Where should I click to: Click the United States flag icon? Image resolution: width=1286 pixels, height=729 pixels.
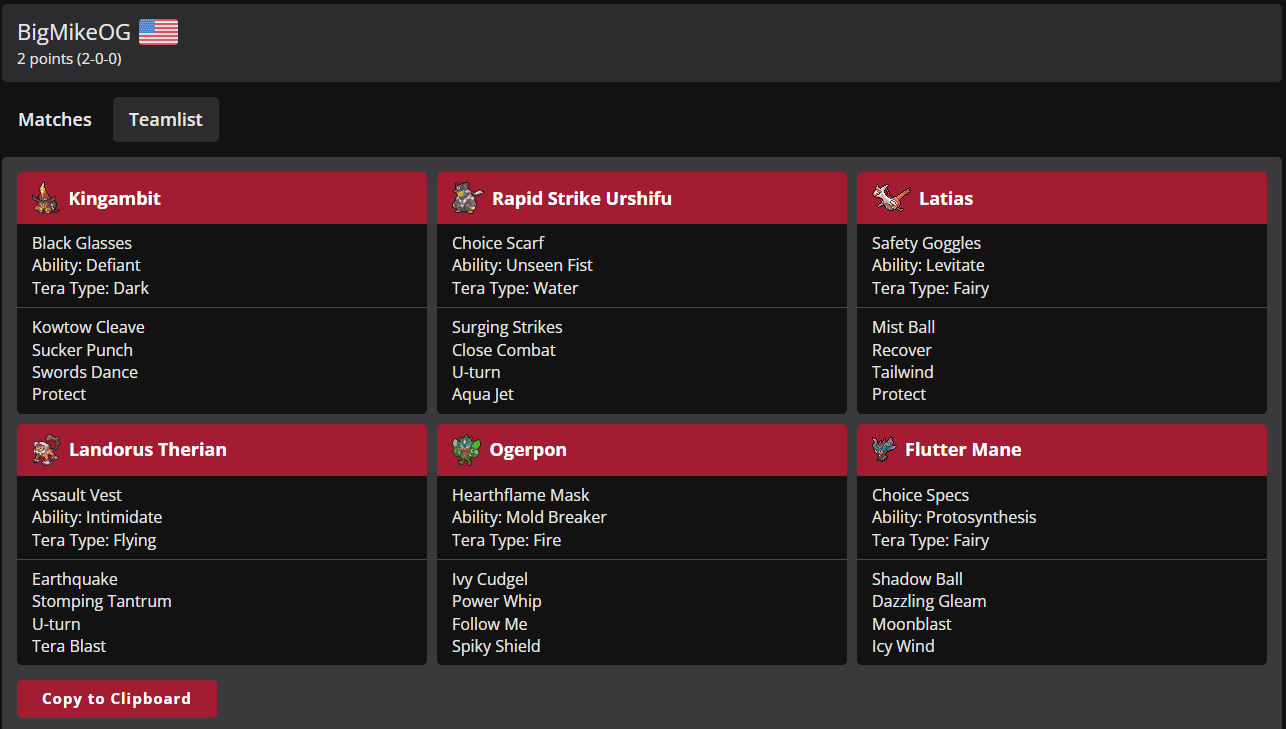tap(158, 32)
